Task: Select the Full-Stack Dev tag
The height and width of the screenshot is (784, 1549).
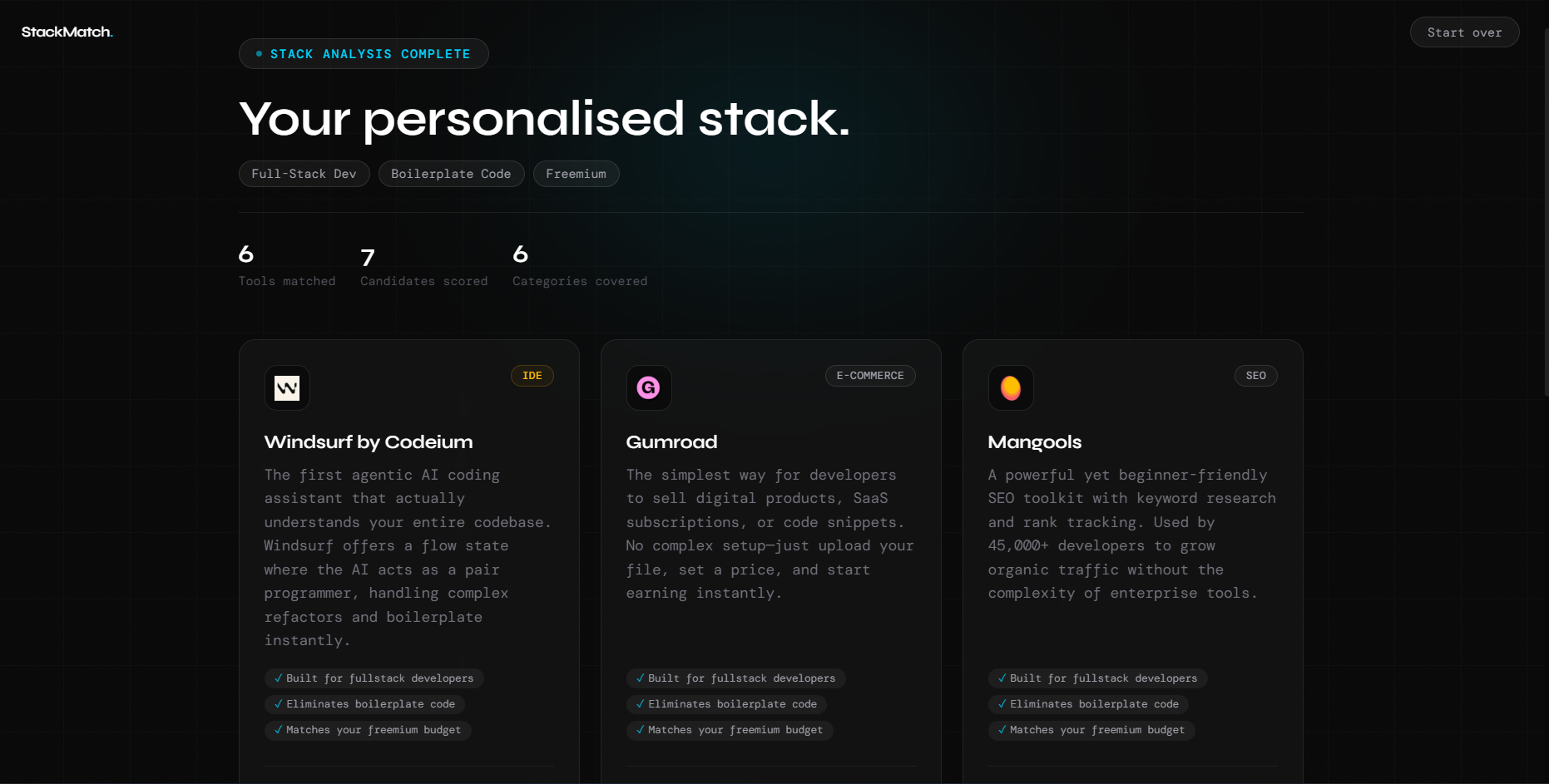Action: [x=304, y=173]
